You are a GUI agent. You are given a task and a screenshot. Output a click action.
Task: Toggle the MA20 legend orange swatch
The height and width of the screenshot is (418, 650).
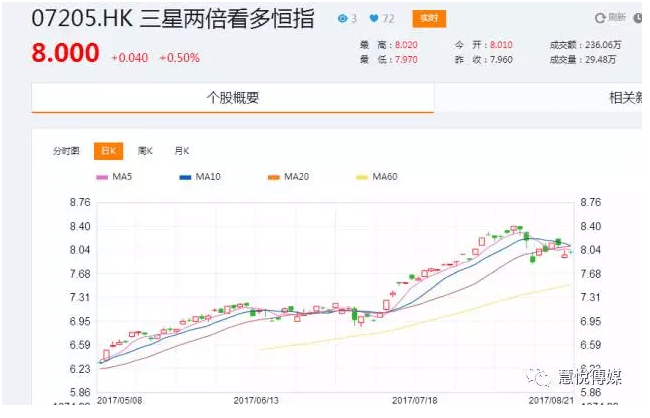(x=274, y=177)
